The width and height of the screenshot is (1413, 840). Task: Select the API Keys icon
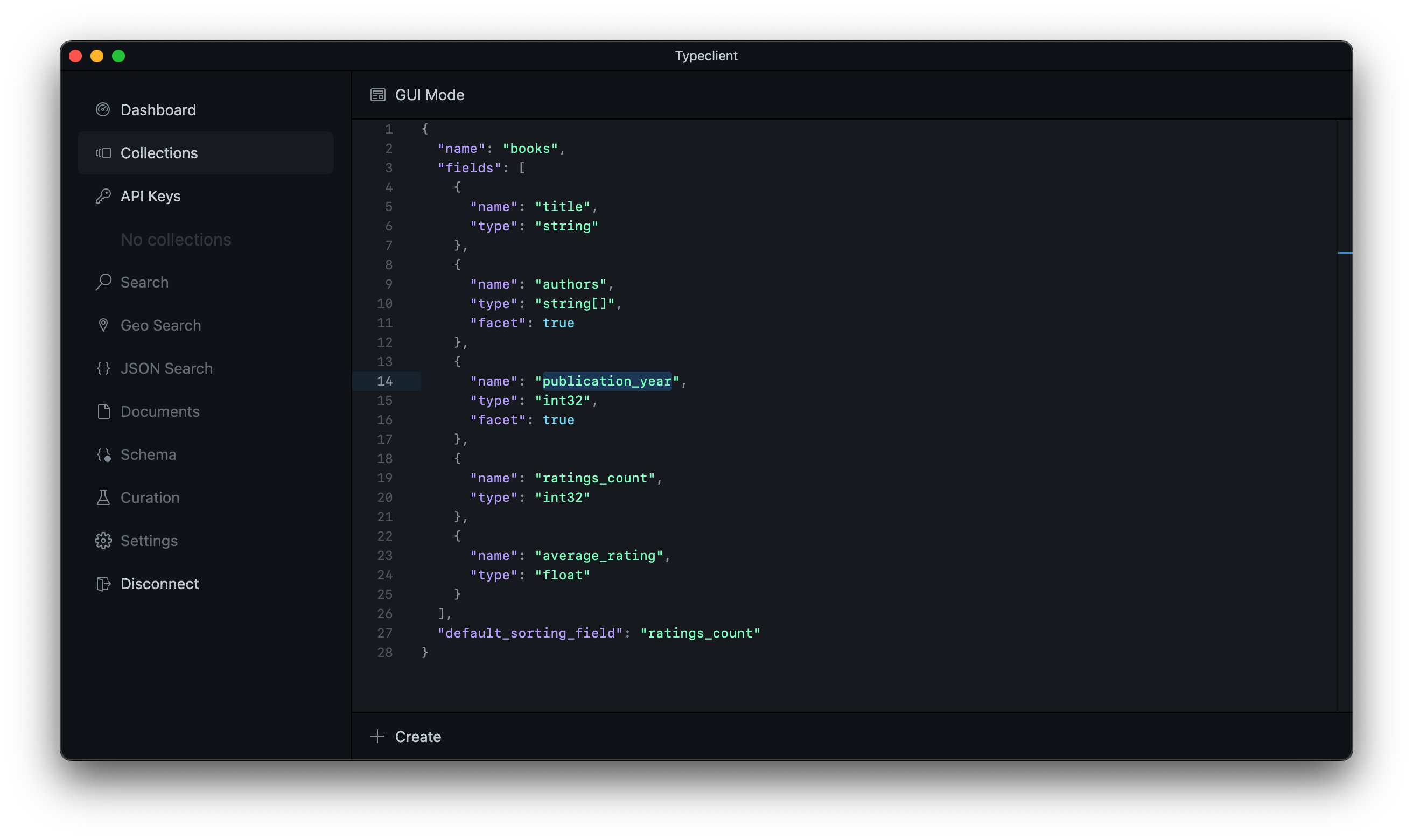pyautogui.click(x=102, y=196)
